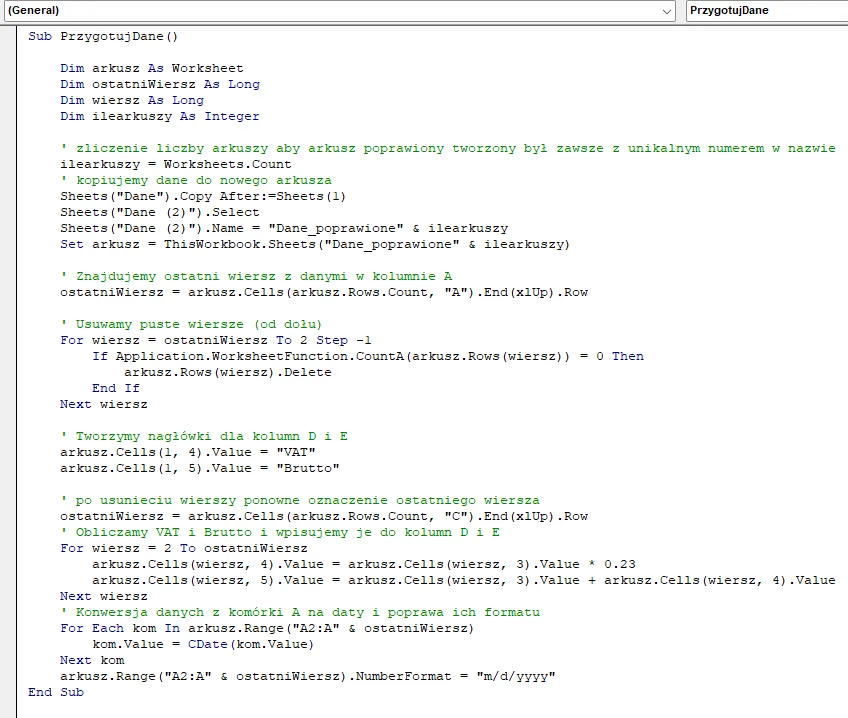Open the PrzygotujDane procedure dropdown

point(766,10)
